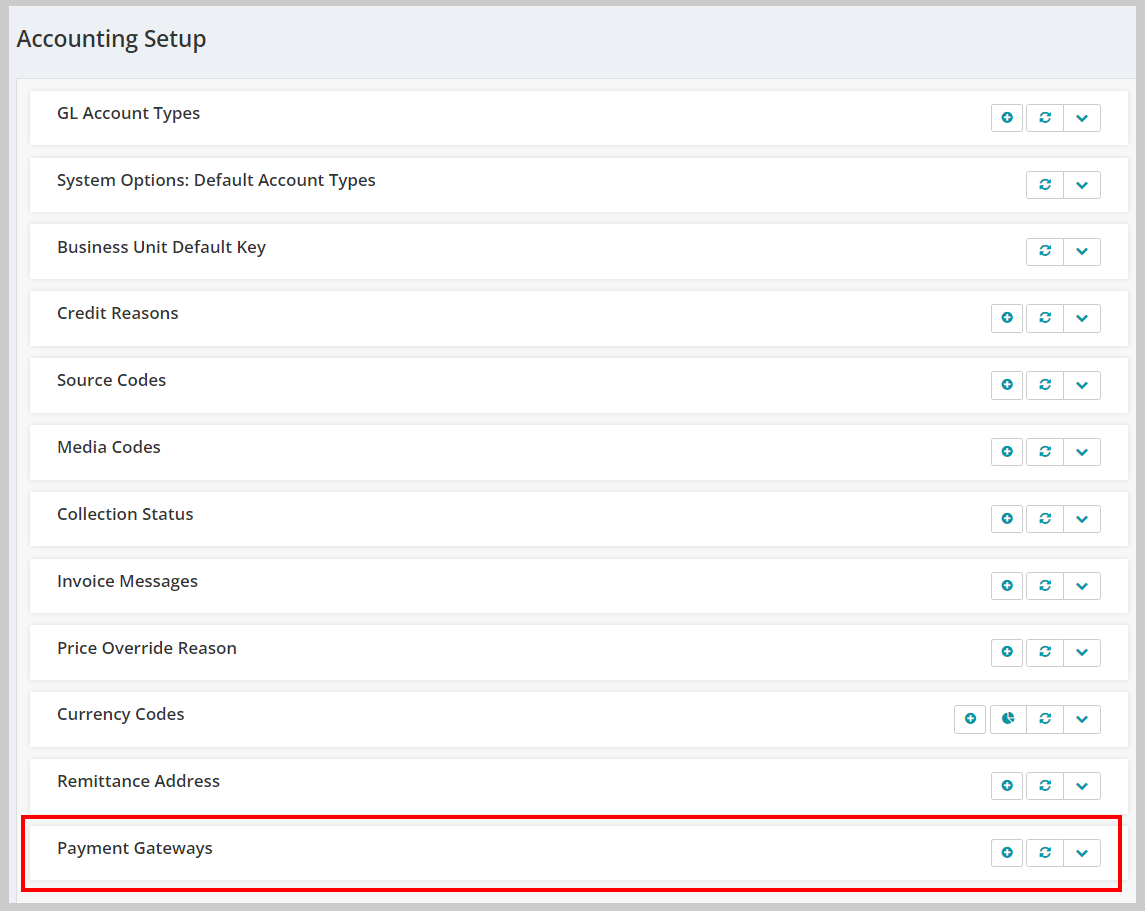Add a new Remittance Address
Viewport: 1145px width, 911px height.
tap(1006, 786)
